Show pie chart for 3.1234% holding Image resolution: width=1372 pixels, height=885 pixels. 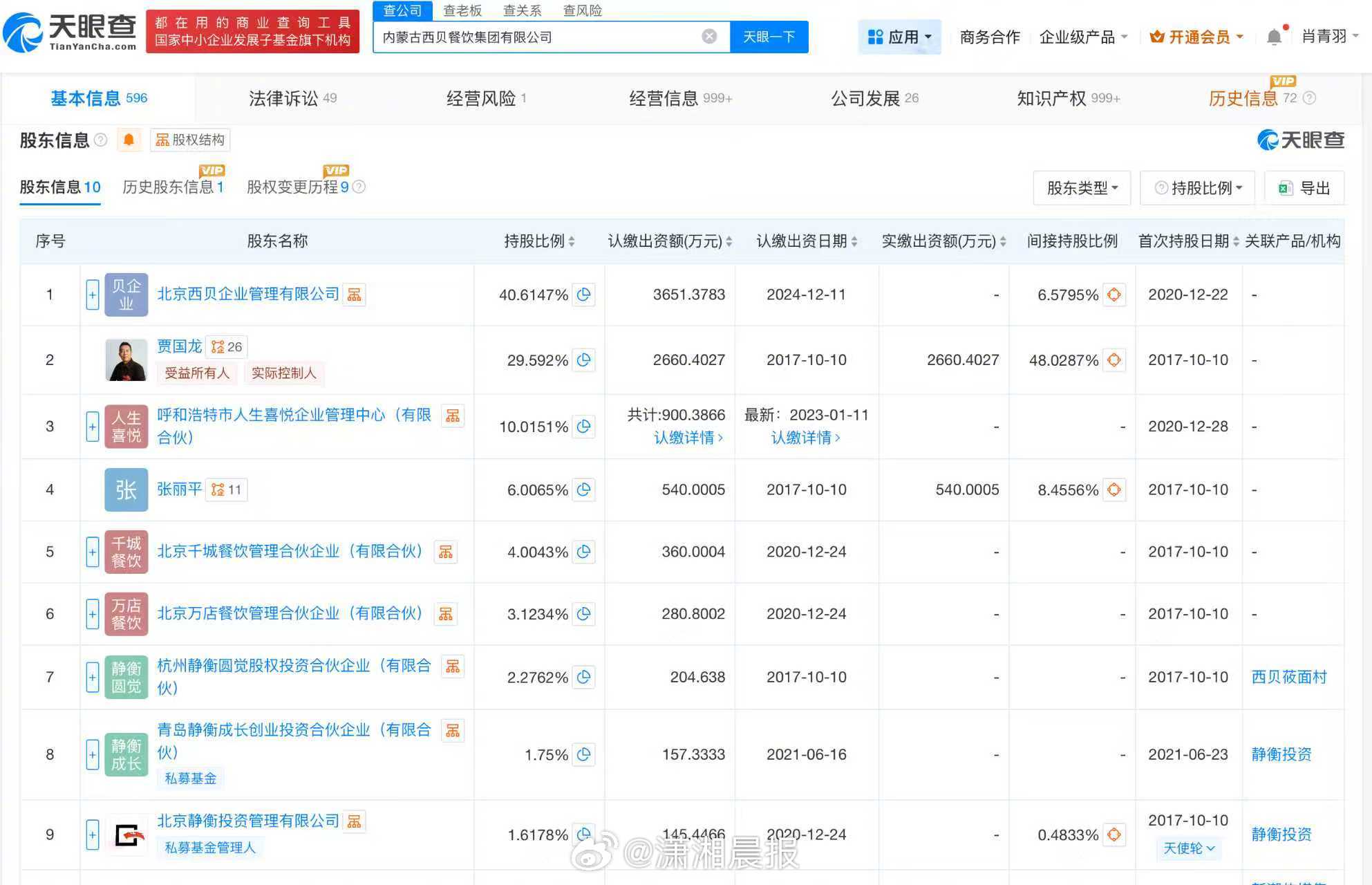click(x=584, y=614)
